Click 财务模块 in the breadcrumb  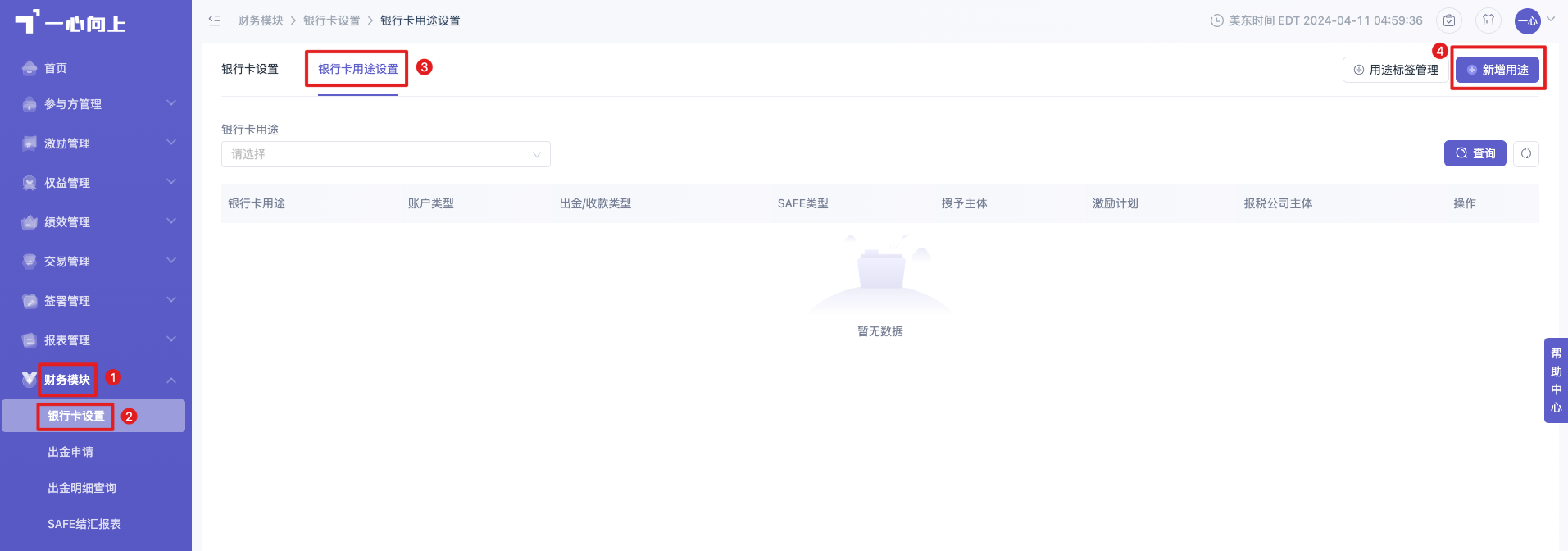pos(261,20)
